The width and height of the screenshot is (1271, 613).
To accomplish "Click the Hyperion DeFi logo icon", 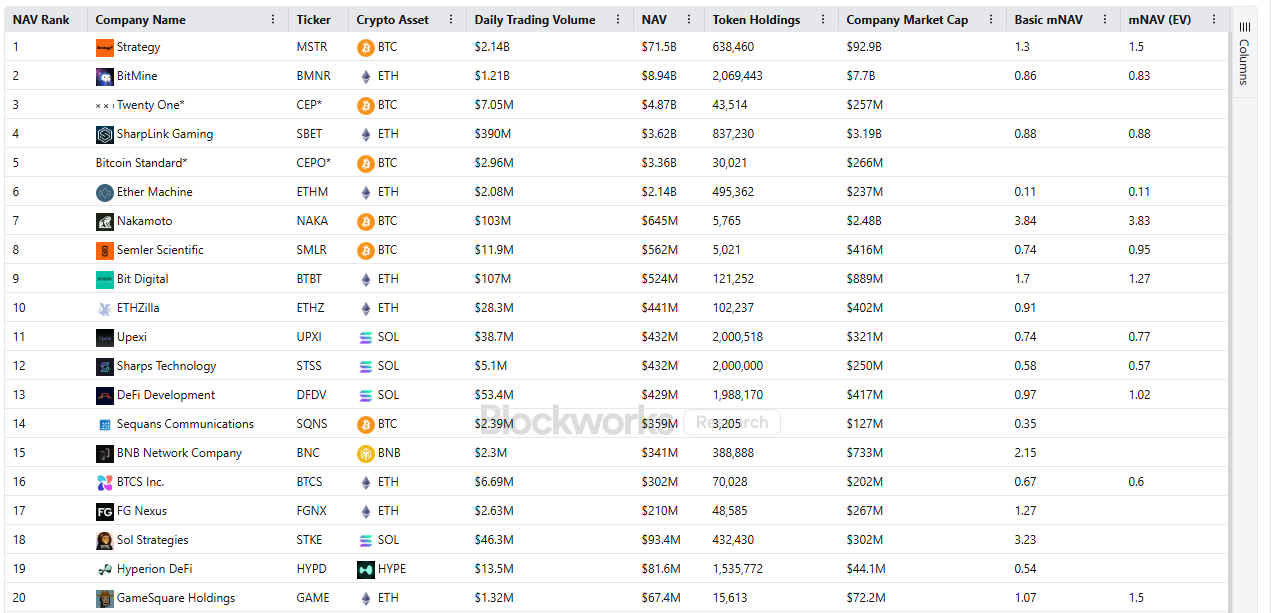I will click(105, 569).
